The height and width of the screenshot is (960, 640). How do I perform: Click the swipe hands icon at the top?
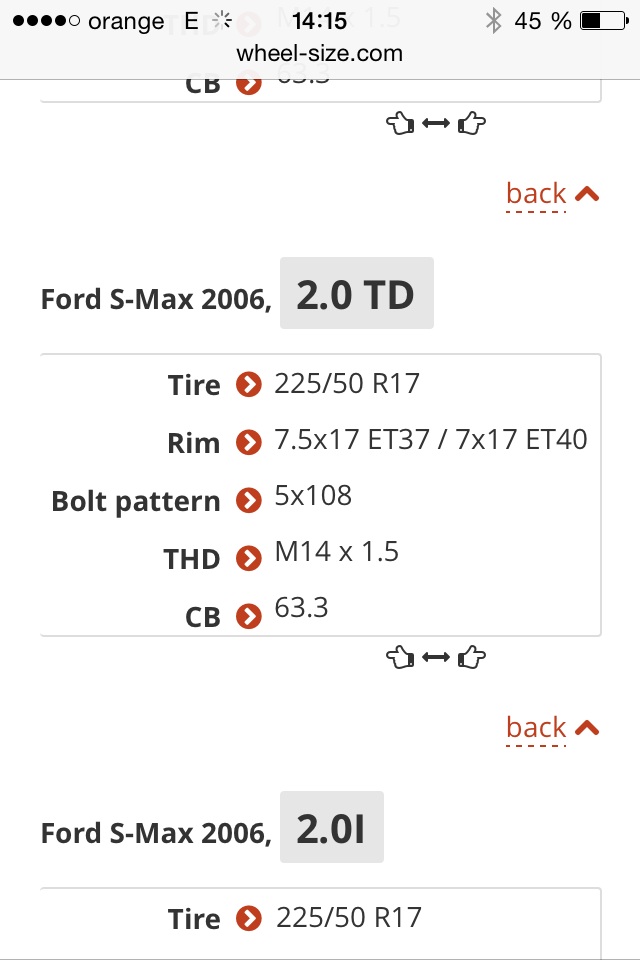pos(435,124)
